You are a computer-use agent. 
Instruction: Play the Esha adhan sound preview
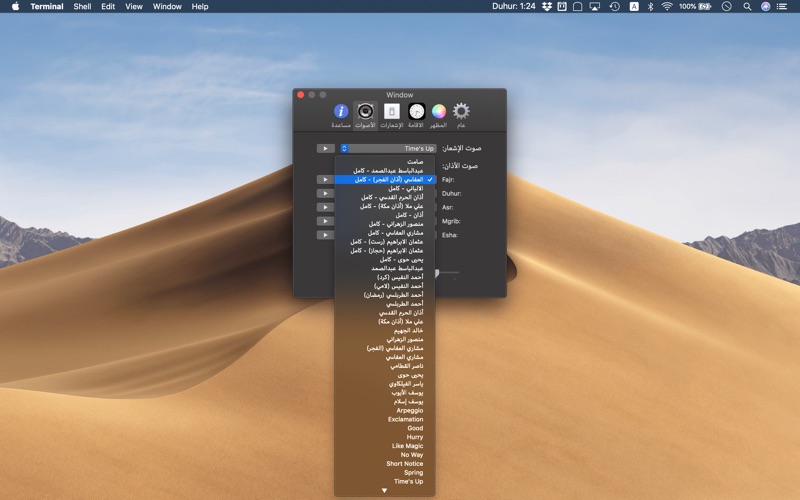(x=326, y=235)
